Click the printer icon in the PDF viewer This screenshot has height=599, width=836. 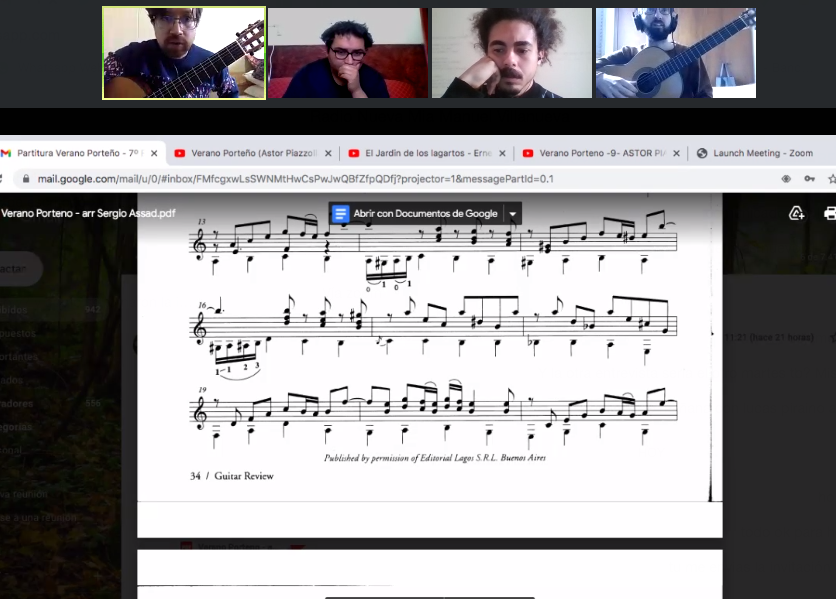(x=830, y=213)
